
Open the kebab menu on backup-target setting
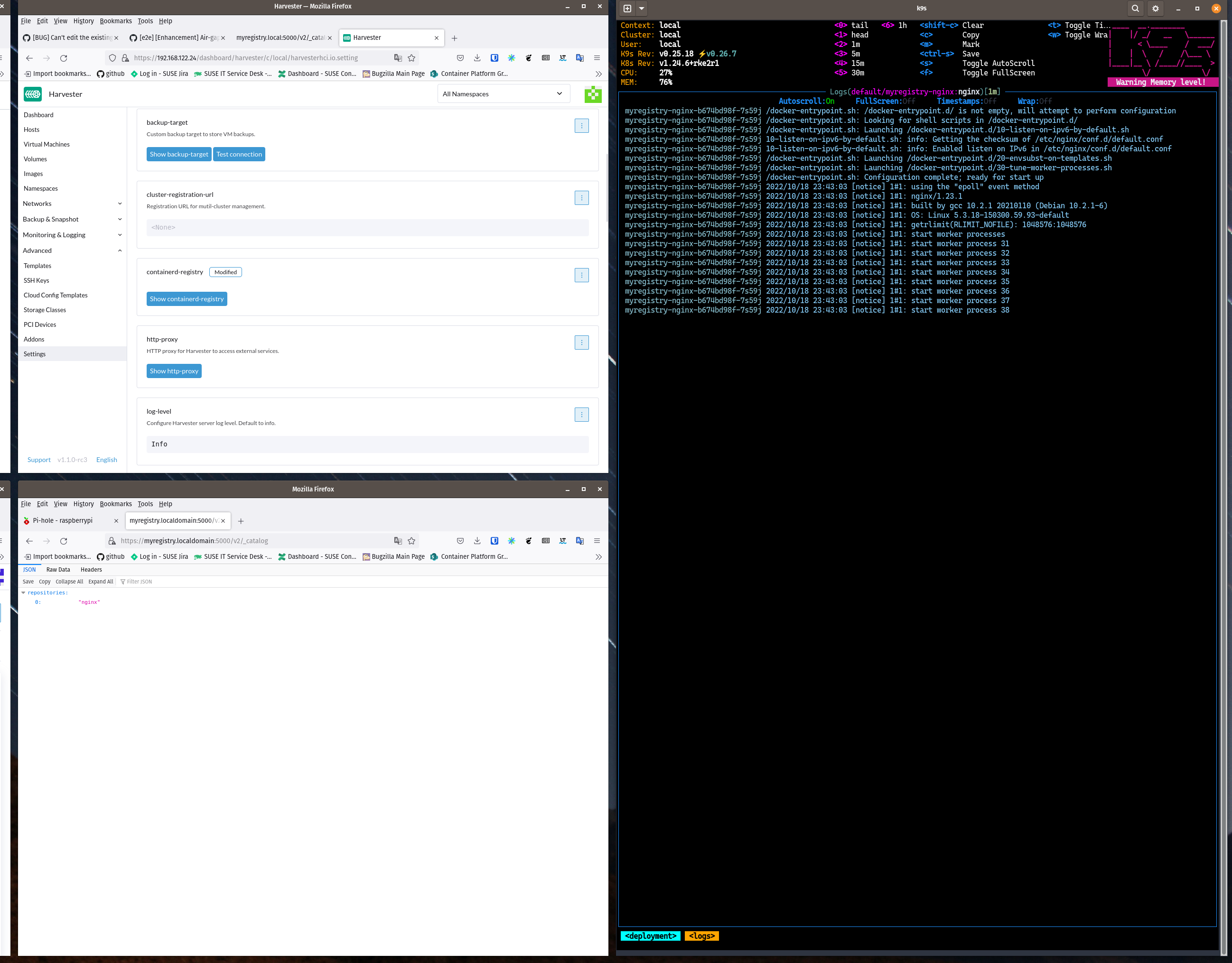tap(581, 126)
